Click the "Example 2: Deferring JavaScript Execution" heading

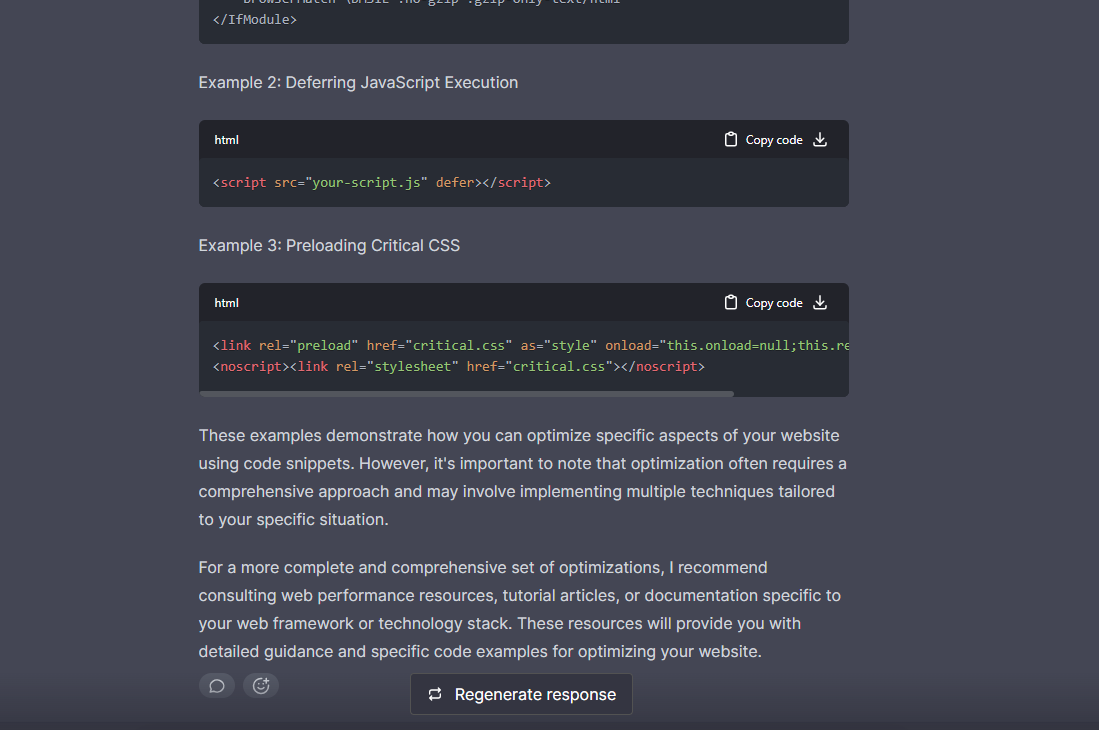point(358,82)
